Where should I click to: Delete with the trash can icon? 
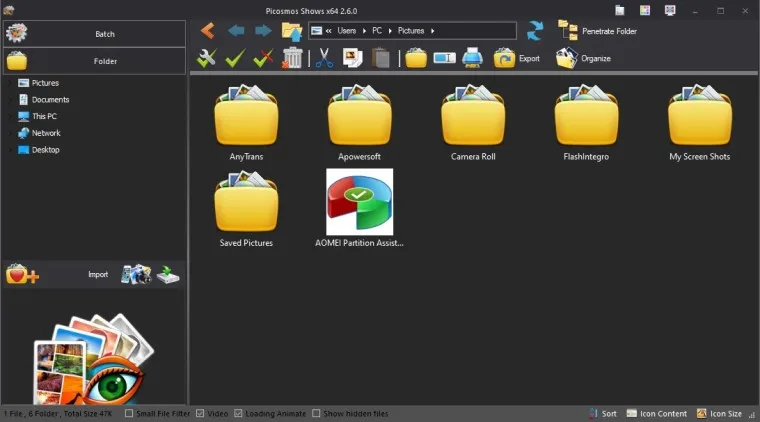tap(292, 58)
